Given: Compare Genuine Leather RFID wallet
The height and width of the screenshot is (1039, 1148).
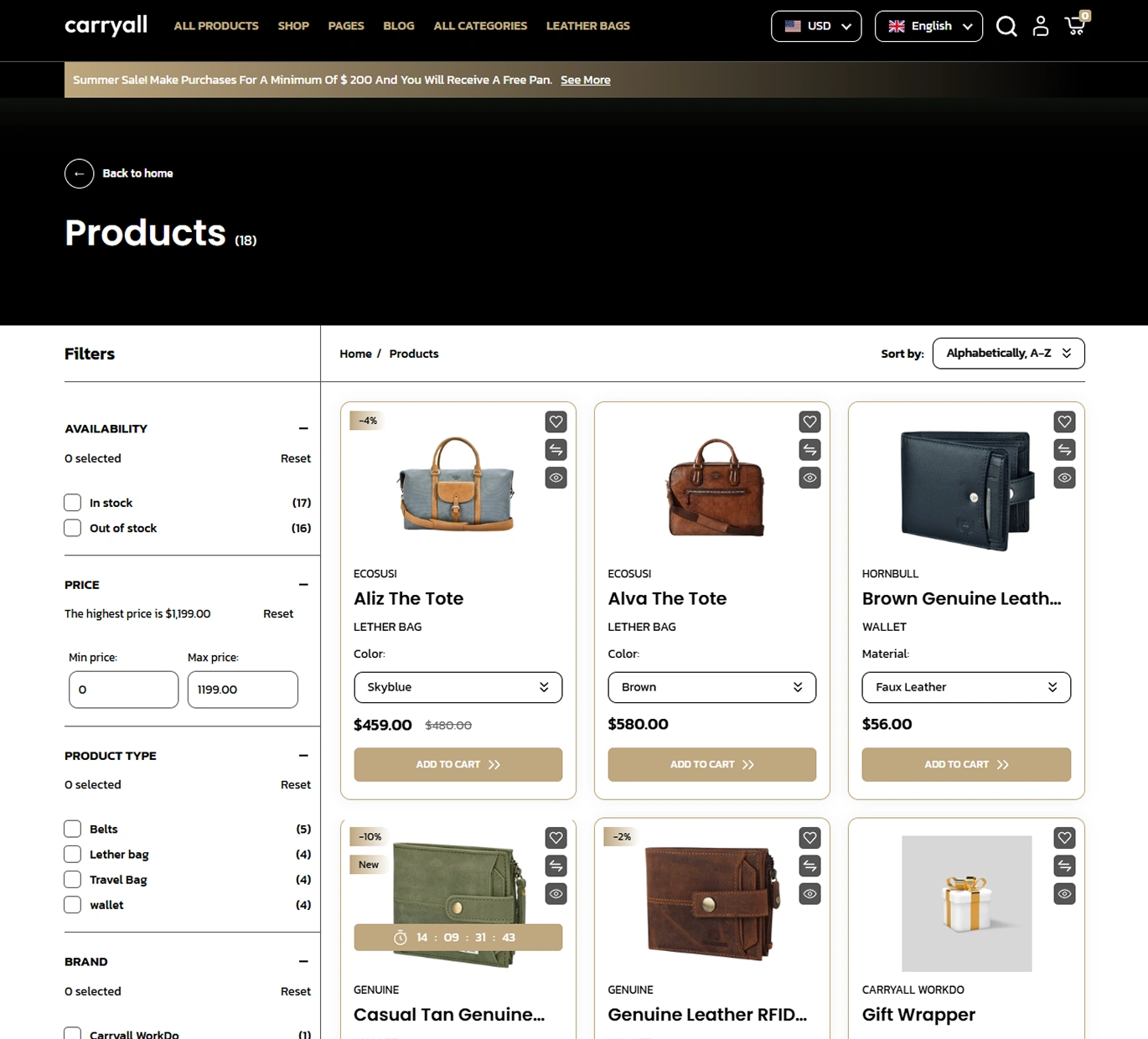Looking at the screenshot, I should click(x=809, y=866).
